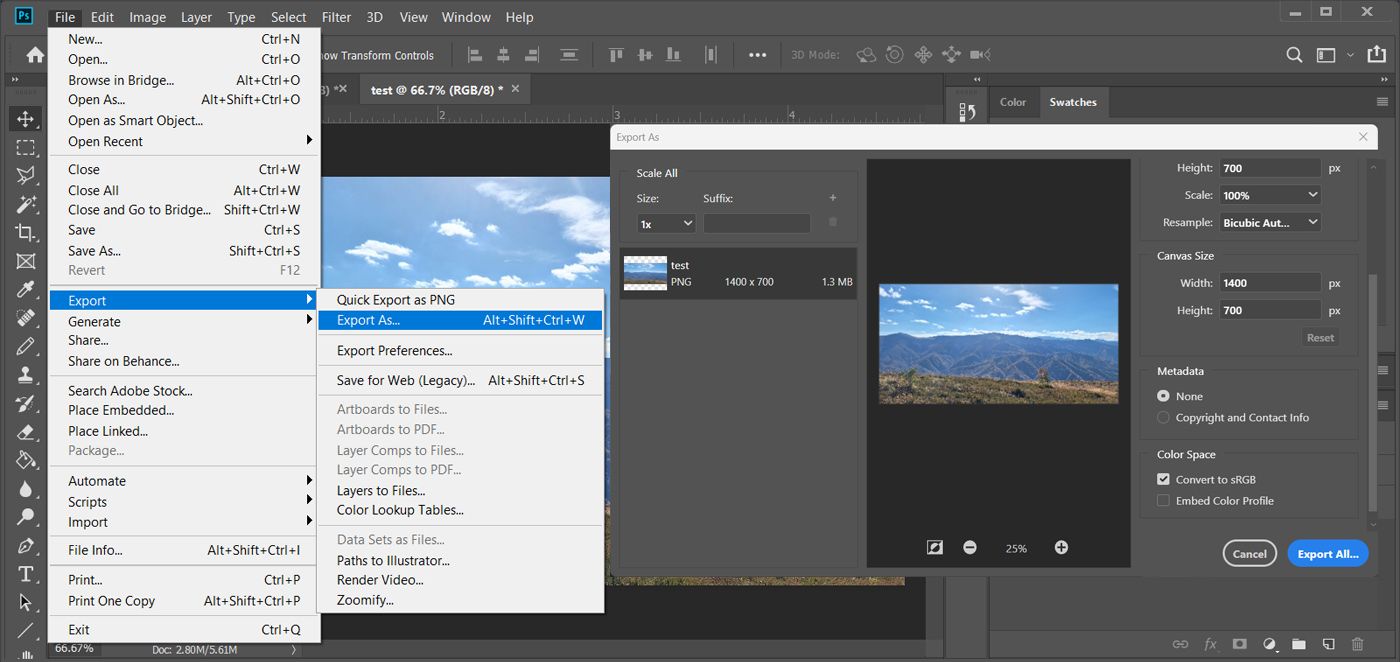This screenshot has height=662, width=1400.
Task: Click zoom out minus icon in preview
Action: tap(970, 548)
